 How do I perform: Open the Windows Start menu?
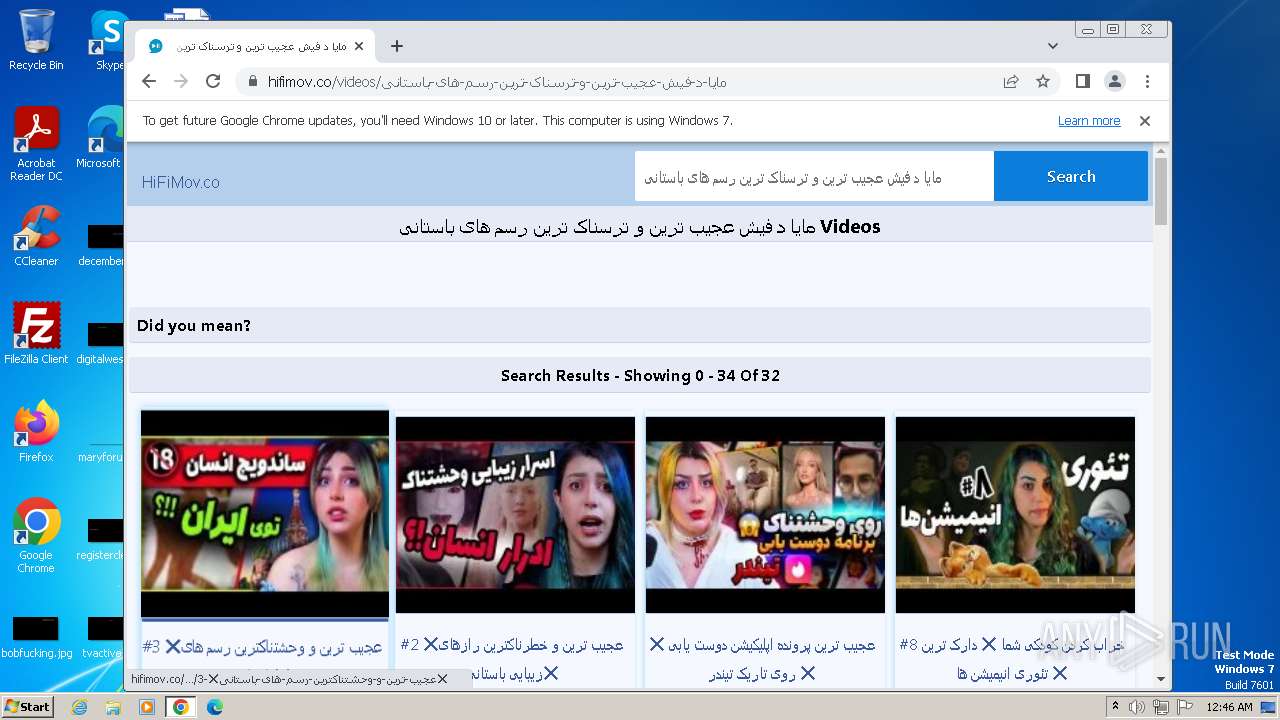(27, 707)
